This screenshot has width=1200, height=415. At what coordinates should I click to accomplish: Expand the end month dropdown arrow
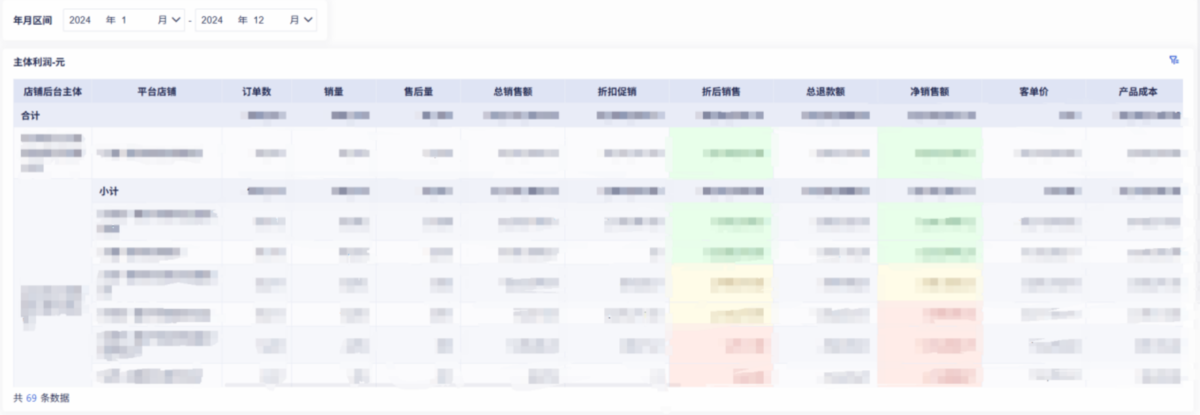pos(308,20)
